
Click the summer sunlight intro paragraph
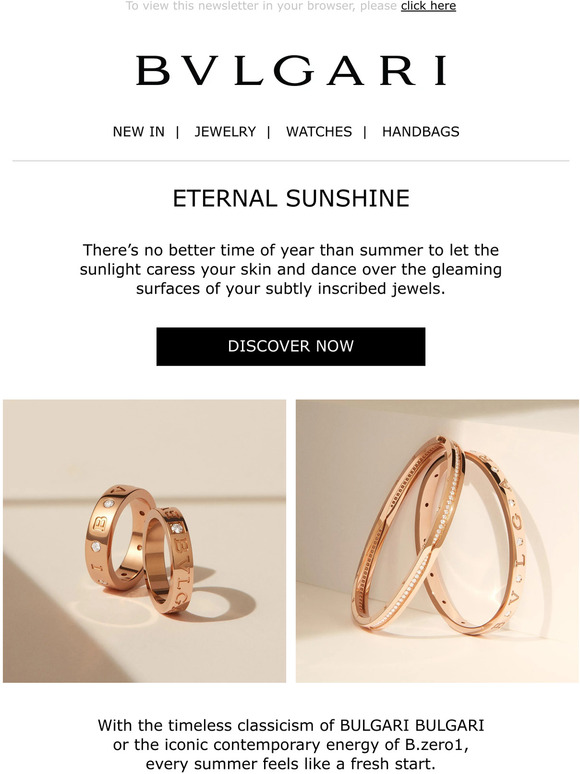291,269
